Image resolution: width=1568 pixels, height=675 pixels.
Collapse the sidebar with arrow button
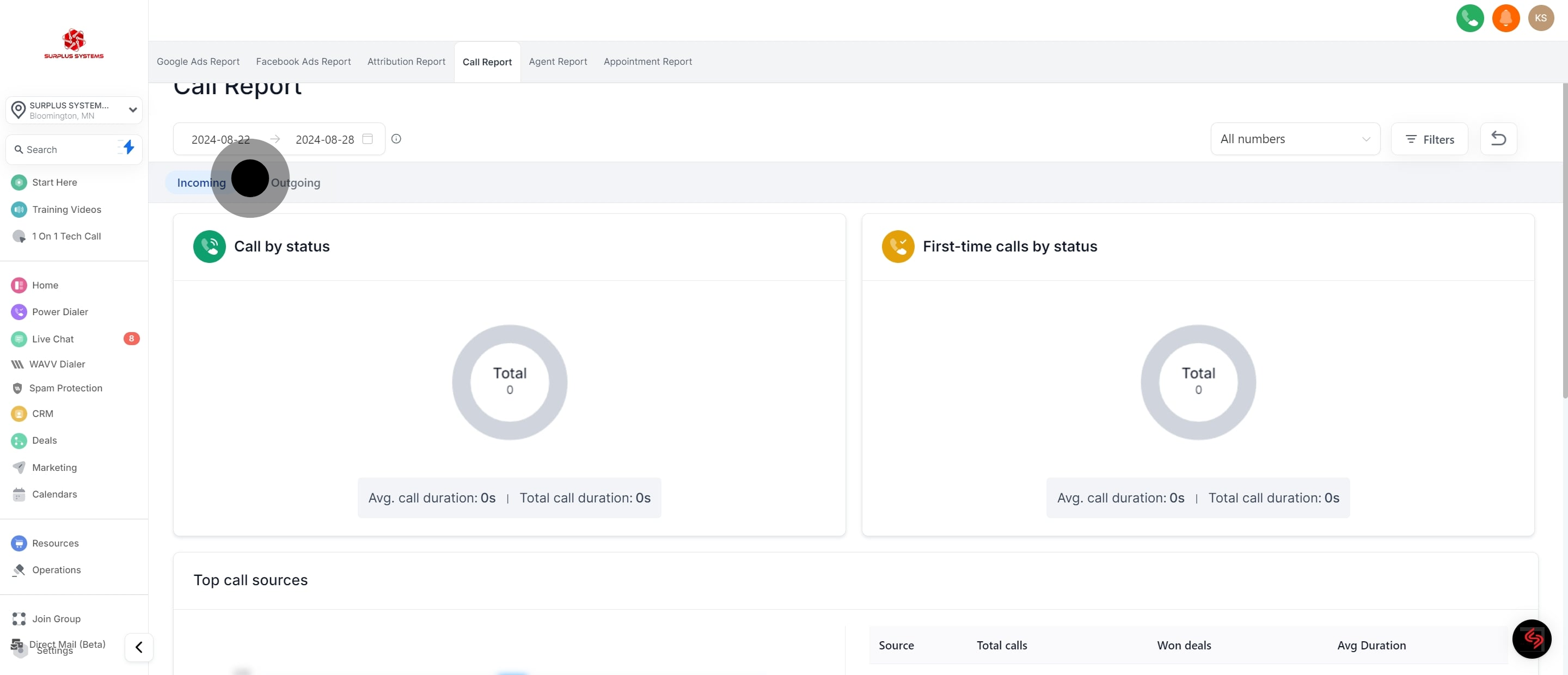click(139, 647)
